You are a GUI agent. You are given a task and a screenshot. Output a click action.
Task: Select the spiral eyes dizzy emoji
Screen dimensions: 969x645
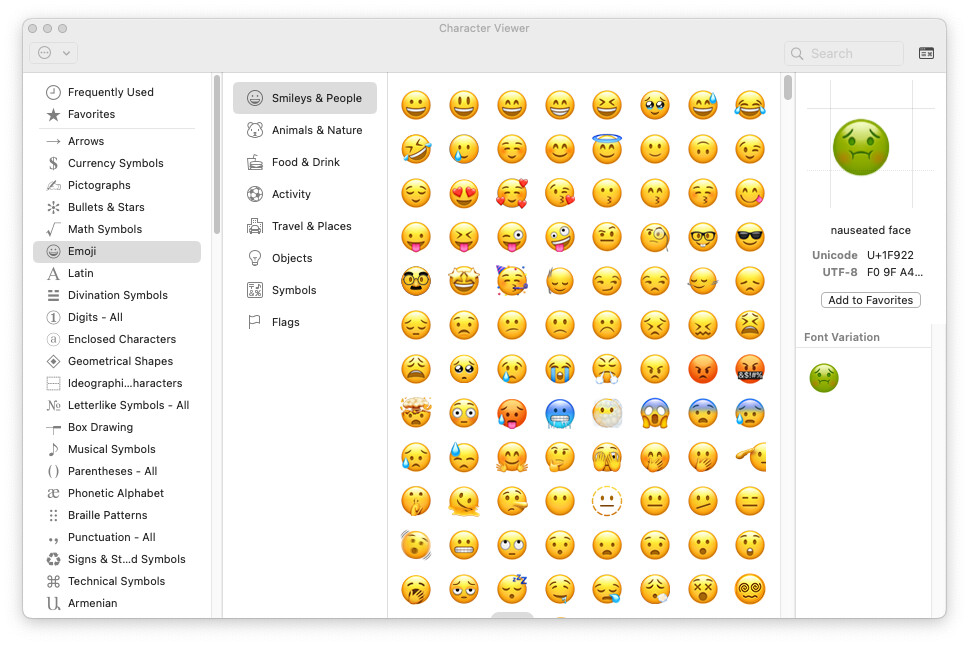[x=749, y=589]
